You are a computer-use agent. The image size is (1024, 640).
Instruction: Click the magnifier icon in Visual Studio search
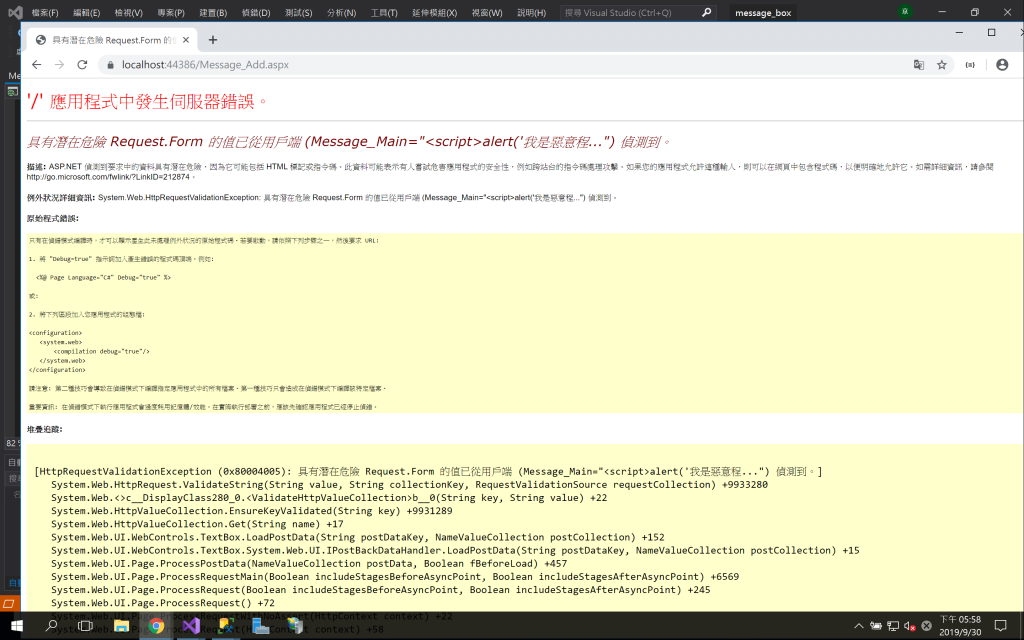click(x=707, y=12)
